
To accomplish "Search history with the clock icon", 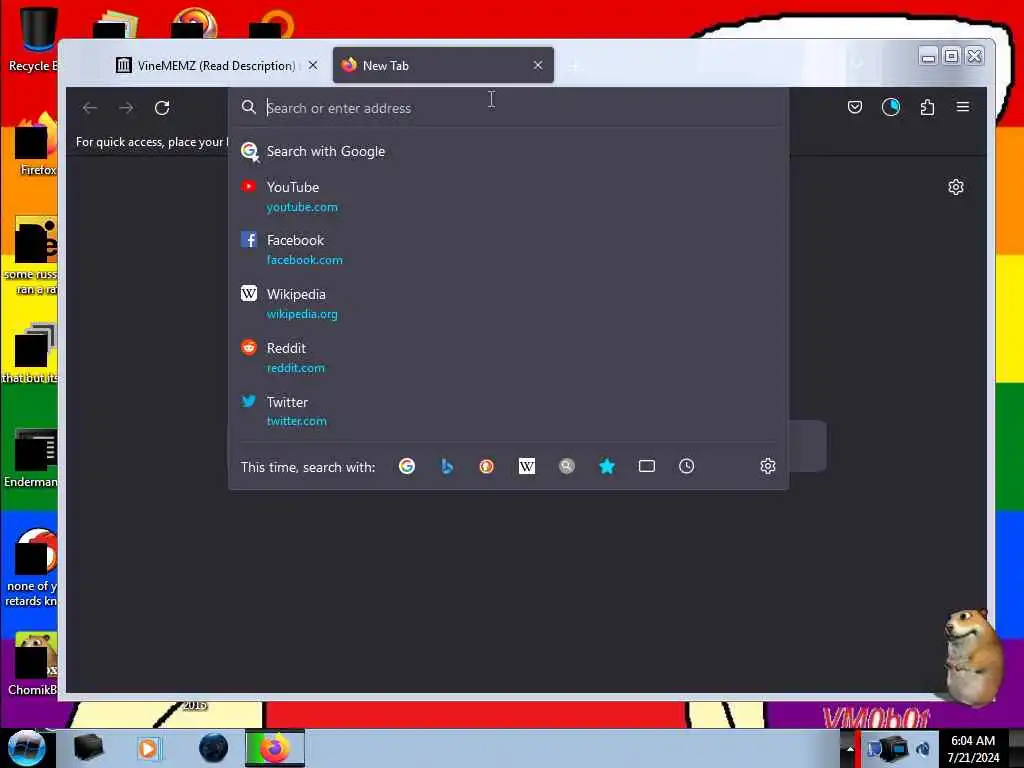I will (x=686, y=466).
